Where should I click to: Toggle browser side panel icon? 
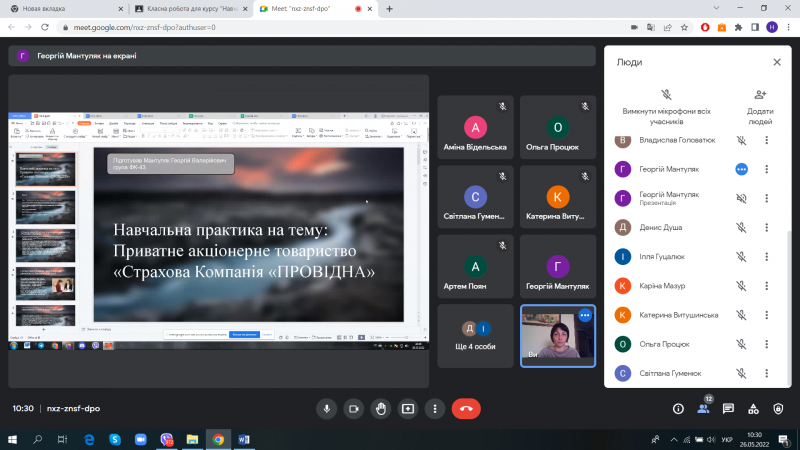pos(755,28)
